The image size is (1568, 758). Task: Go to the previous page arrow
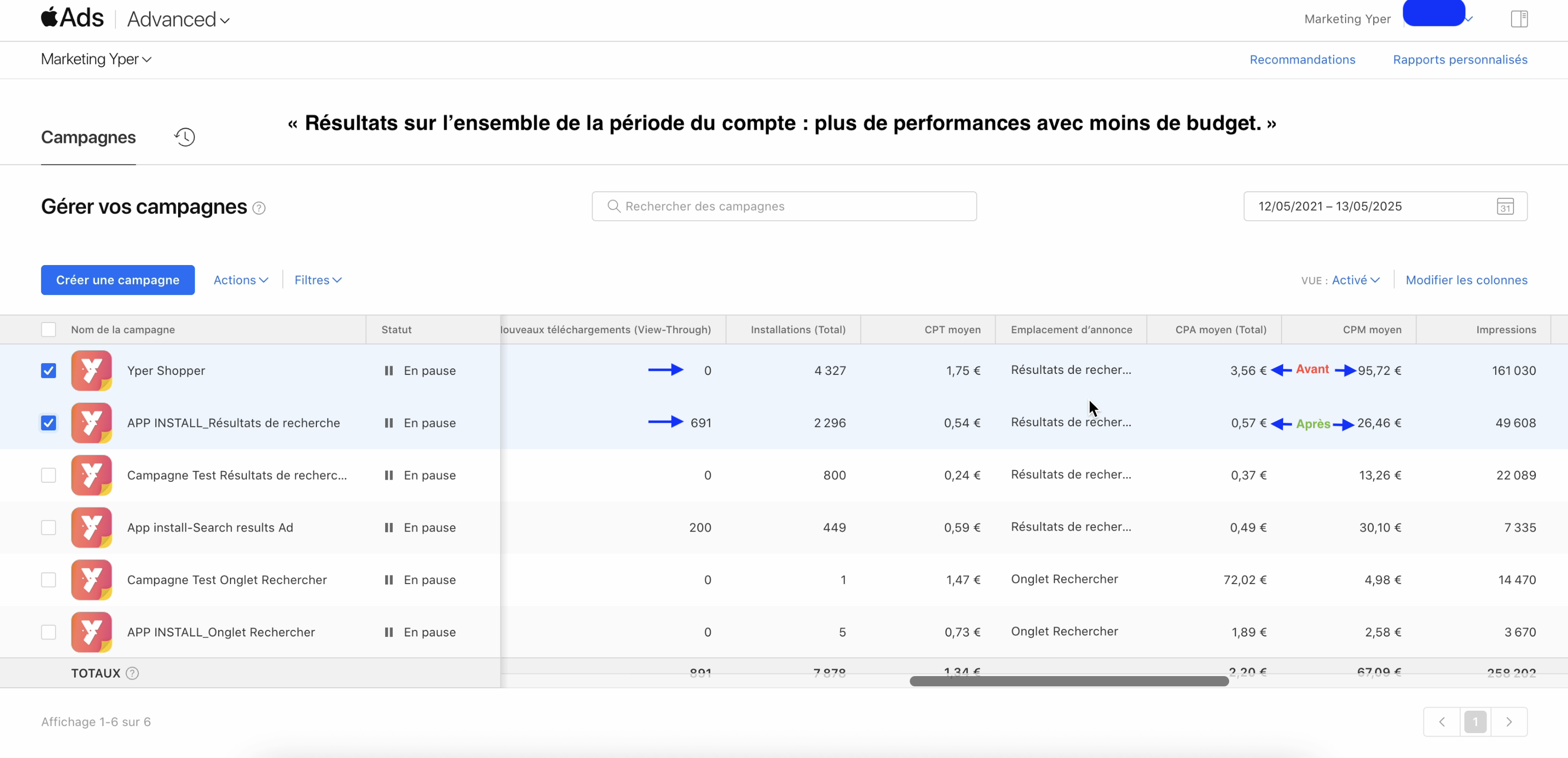(x=1441, y=721)
